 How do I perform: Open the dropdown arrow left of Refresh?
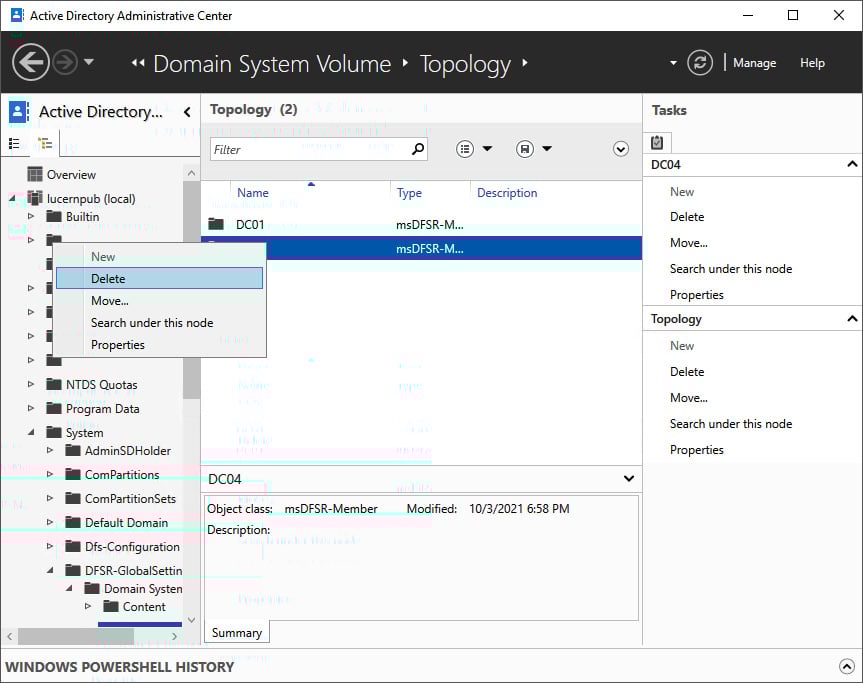(673, 63)
